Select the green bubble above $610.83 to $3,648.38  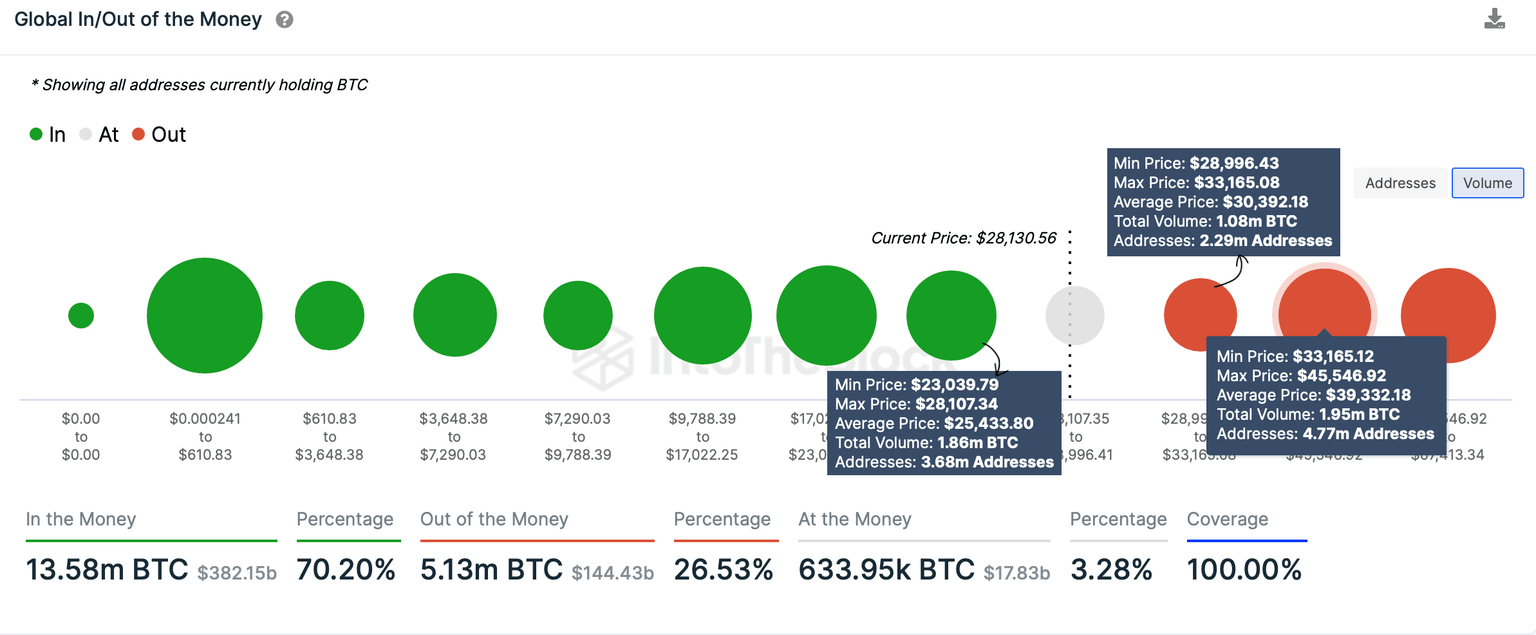coord(329,316)
